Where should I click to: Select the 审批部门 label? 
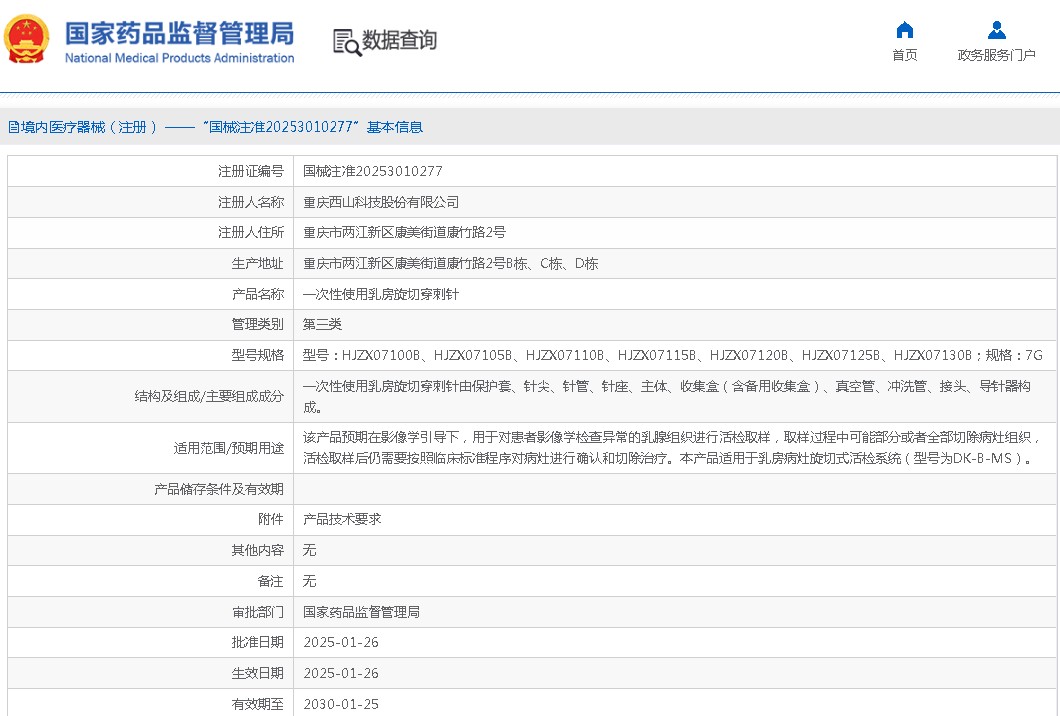coord(258,612)
